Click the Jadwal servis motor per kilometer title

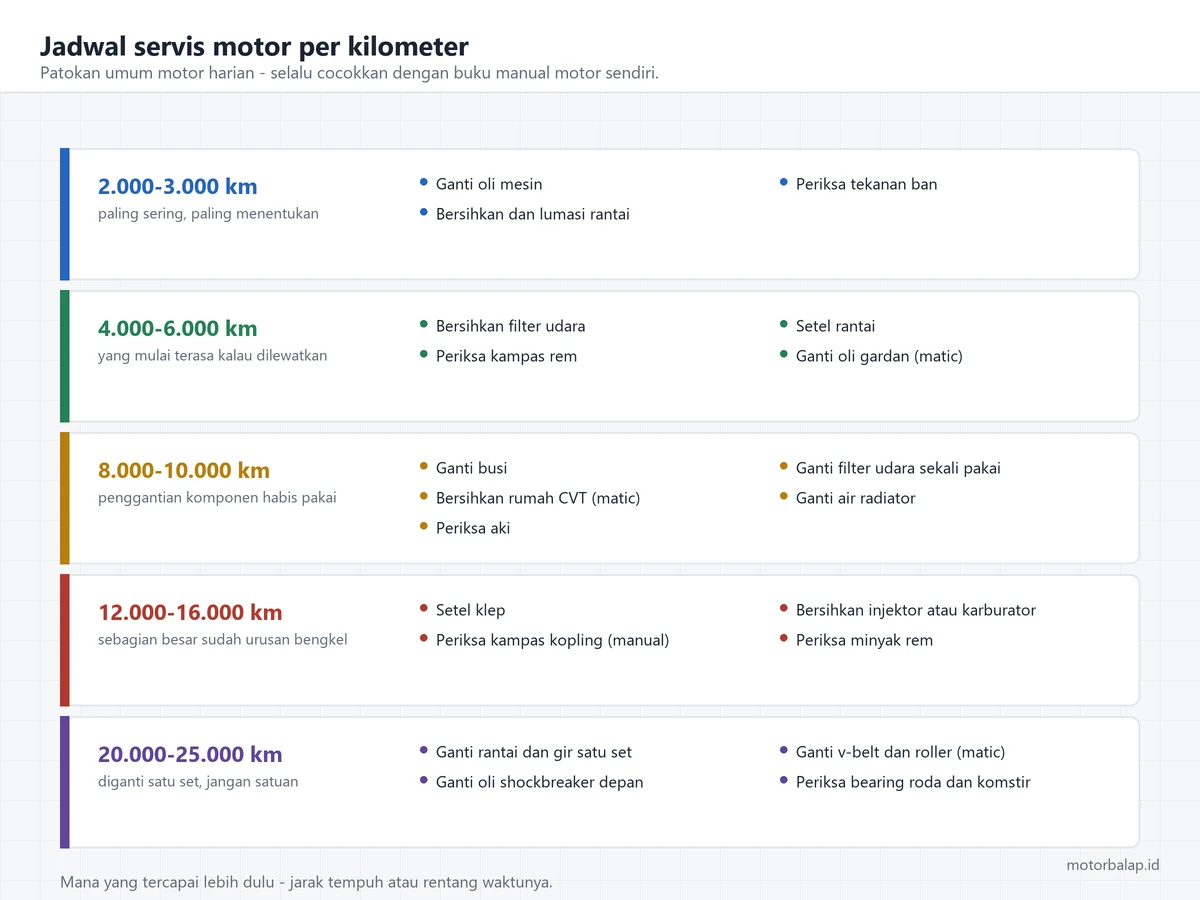tap(254, 46)
